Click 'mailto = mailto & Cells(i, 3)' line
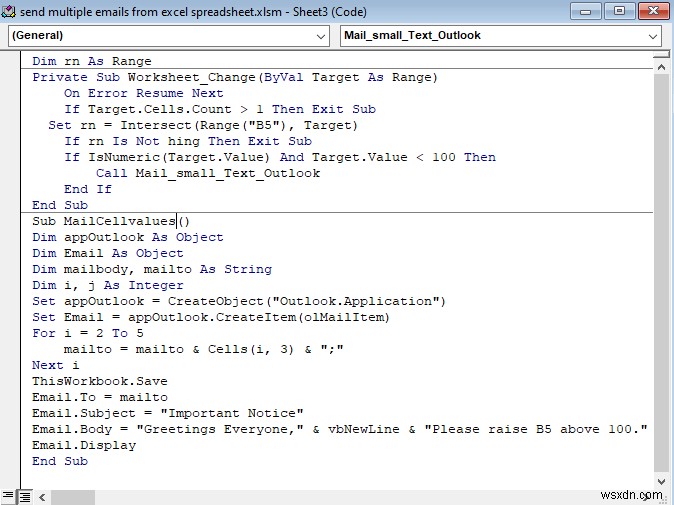Image resolution: width=674 pixels, height=505 pixels. coord(204,349)
